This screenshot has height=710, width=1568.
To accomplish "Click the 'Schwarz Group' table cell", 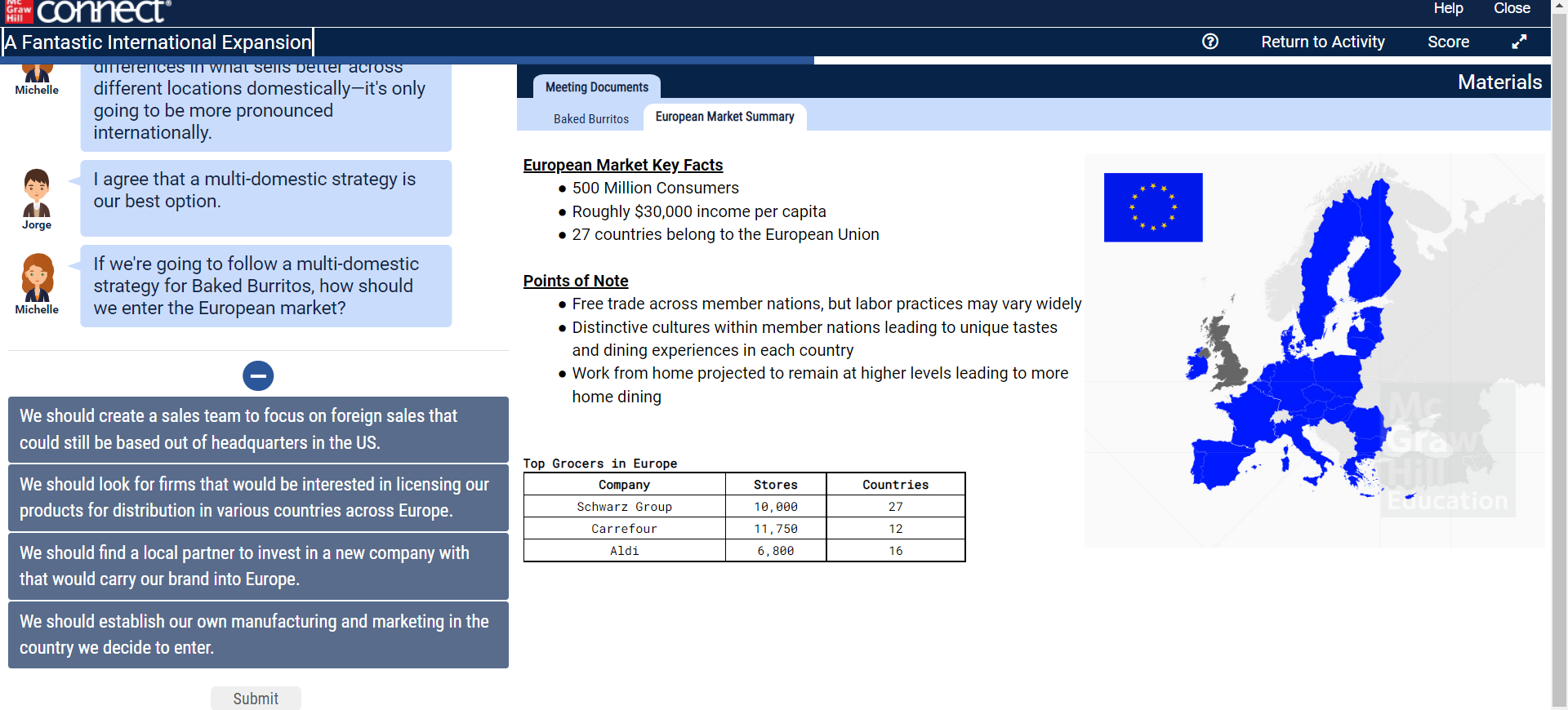I will click(x=625, y=507).
